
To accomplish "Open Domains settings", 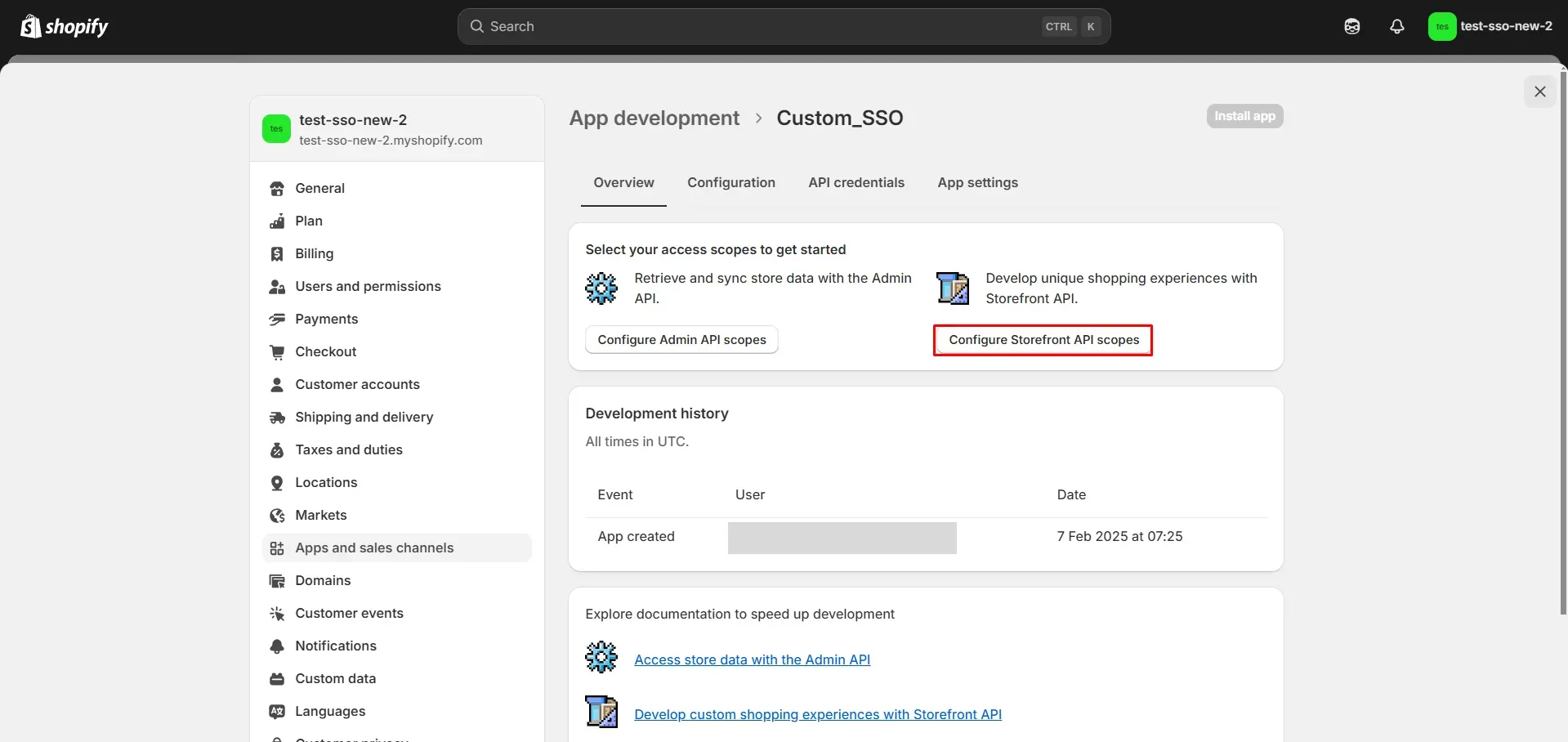I will (x=397, y=581).
